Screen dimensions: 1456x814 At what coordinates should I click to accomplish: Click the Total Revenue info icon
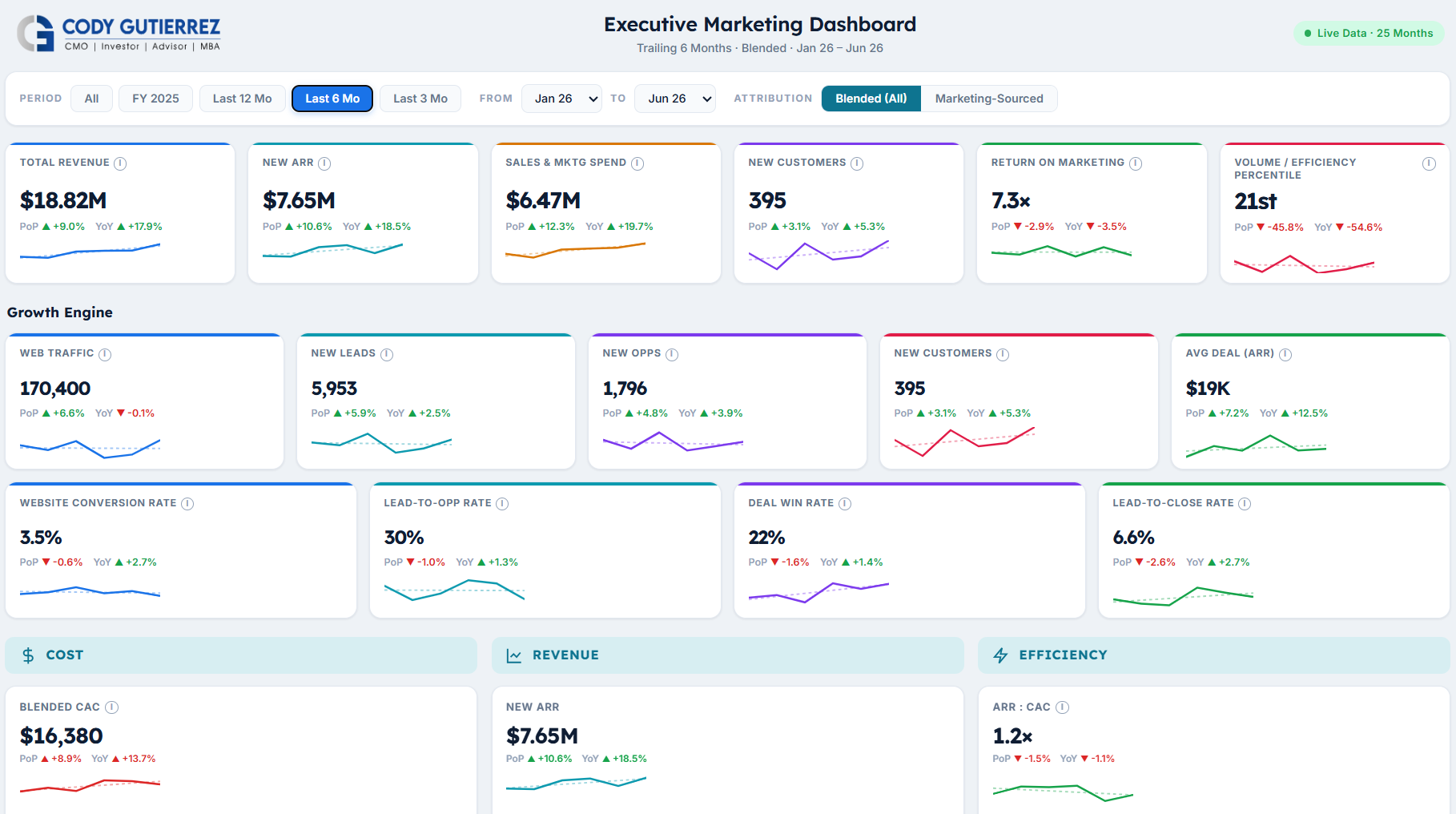[120, 163]
